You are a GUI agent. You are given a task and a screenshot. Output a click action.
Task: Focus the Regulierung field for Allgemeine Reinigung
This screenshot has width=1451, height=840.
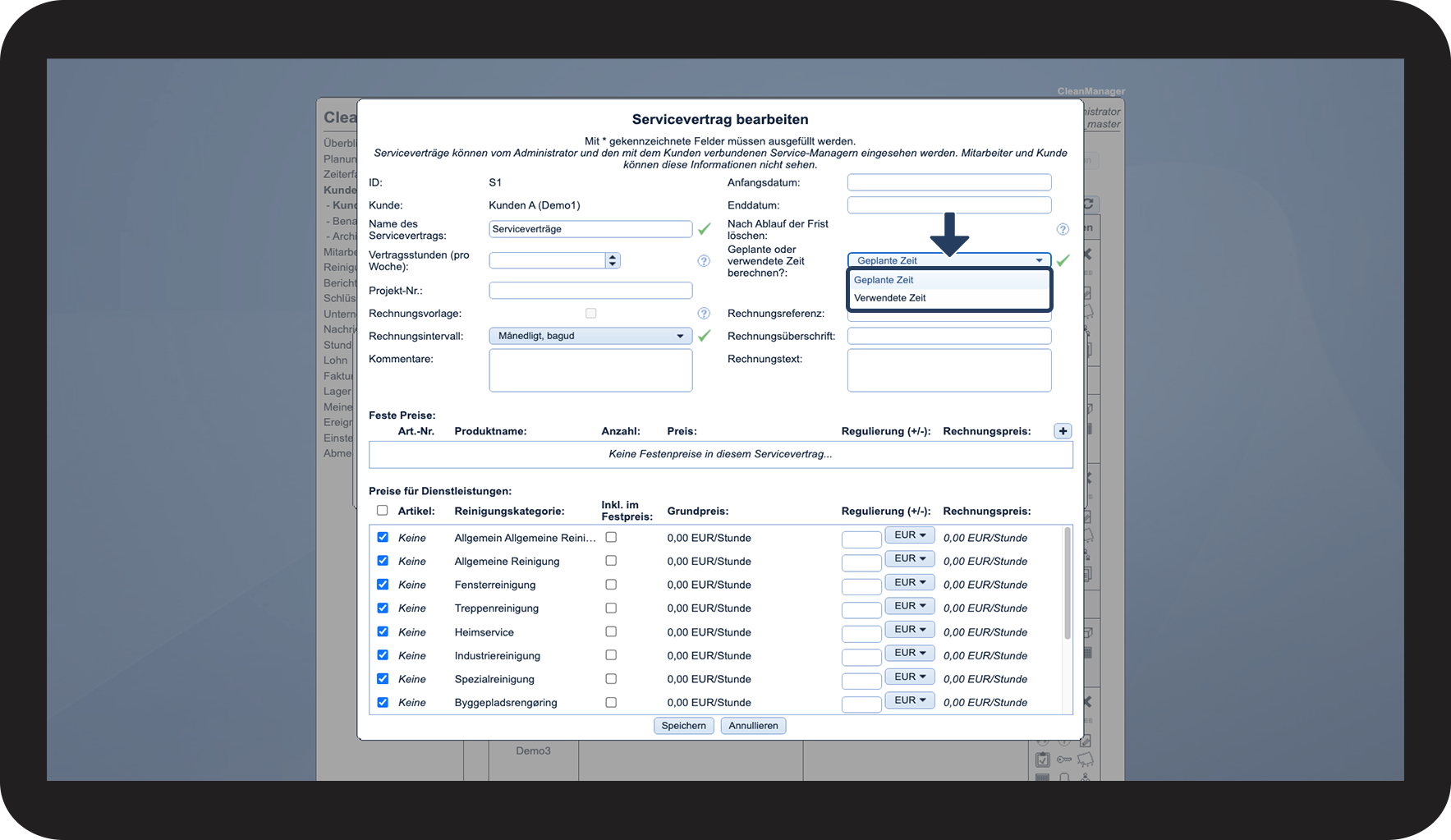point(861,562)
